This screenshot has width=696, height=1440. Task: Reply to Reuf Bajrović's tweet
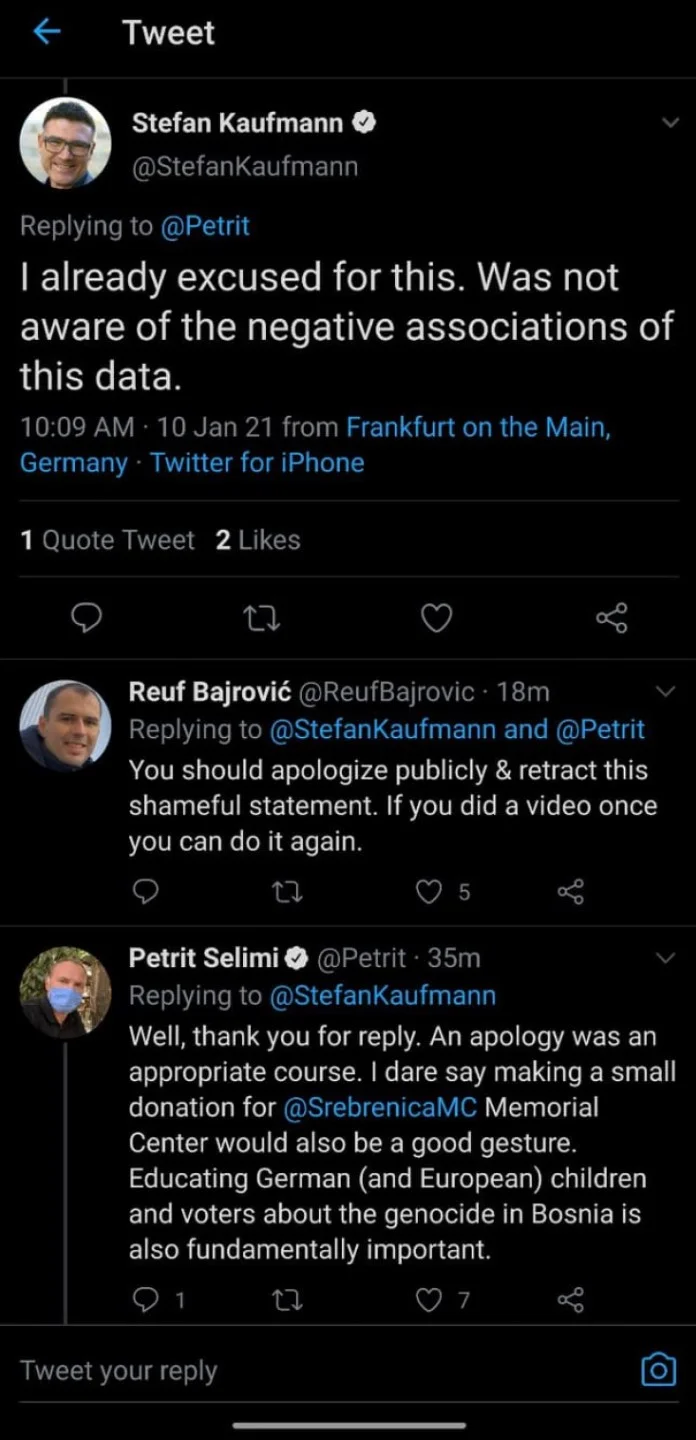click(x=145, y=890)
